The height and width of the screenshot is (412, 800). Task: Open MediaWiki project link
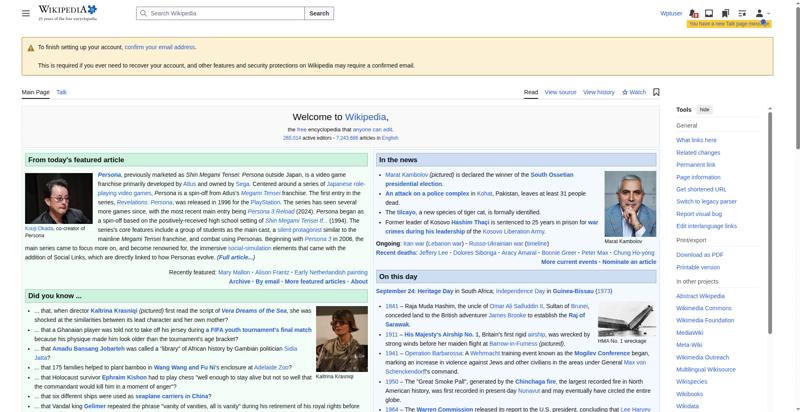689,332
